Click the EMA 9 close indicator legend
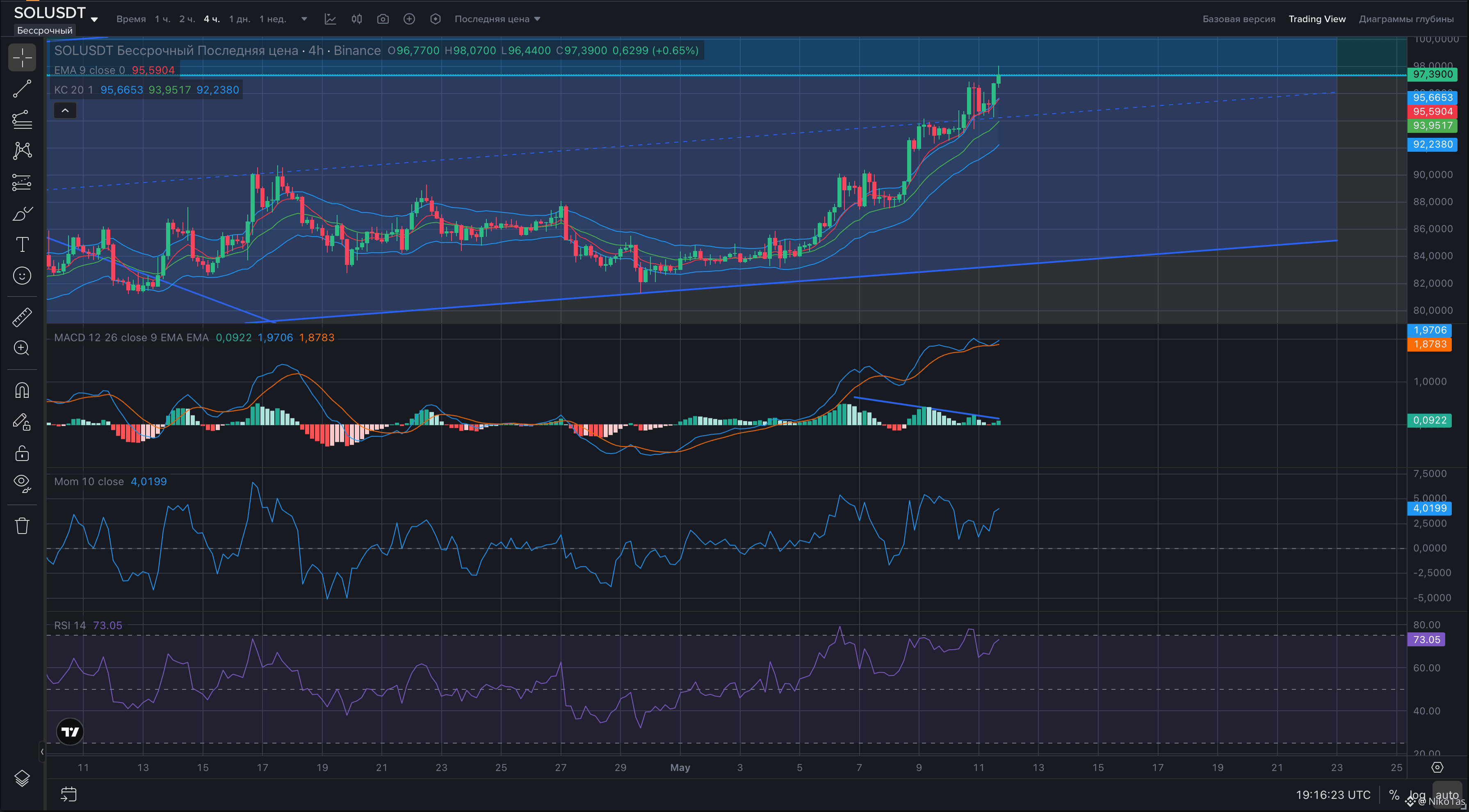Image resolution: width=1469 pixels, height=812 pixels. pos(114,70)
